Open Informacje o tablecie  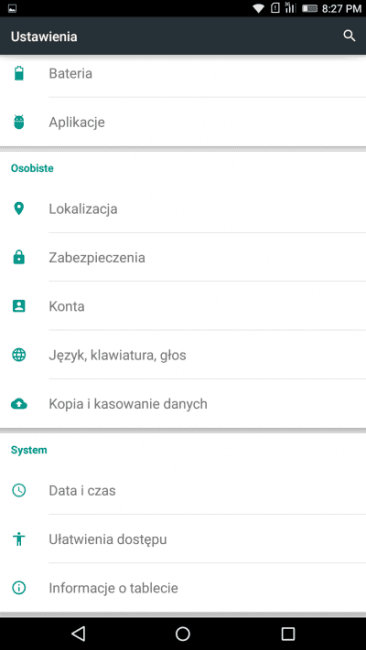pos(183,588)
